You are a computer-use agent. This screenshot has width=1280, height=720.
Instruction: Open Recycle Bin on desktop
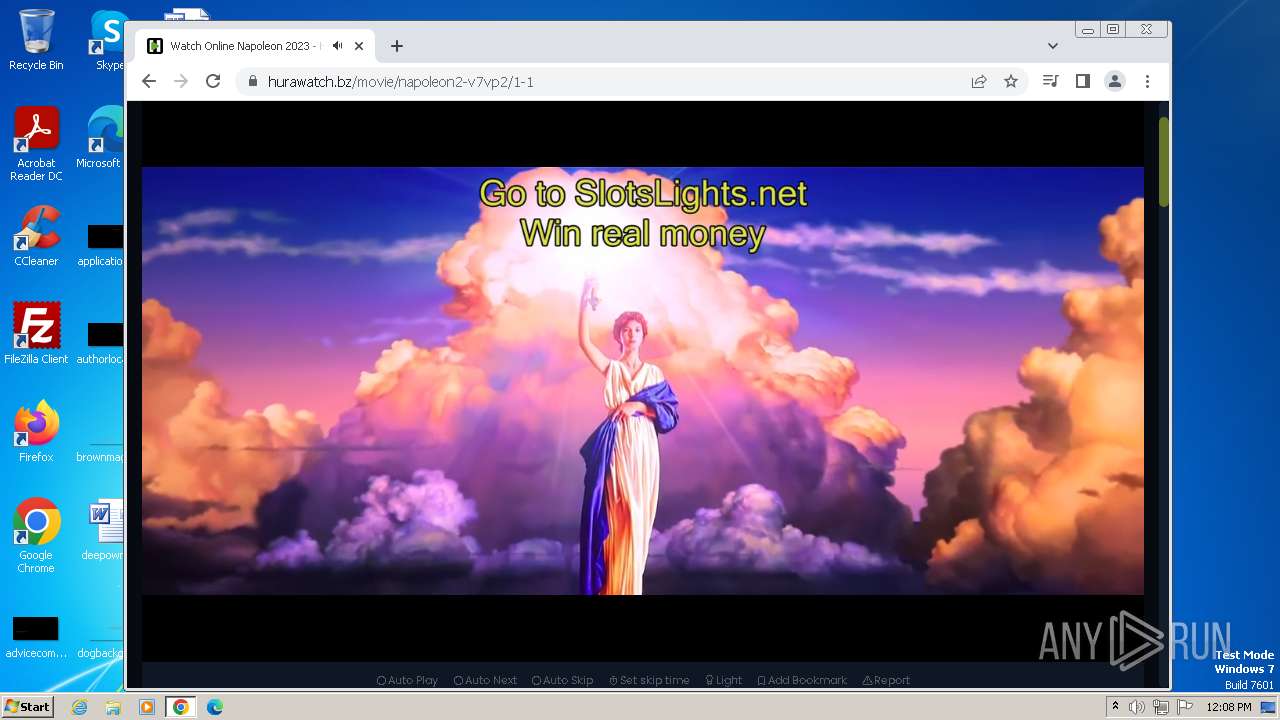coord(36,40)
